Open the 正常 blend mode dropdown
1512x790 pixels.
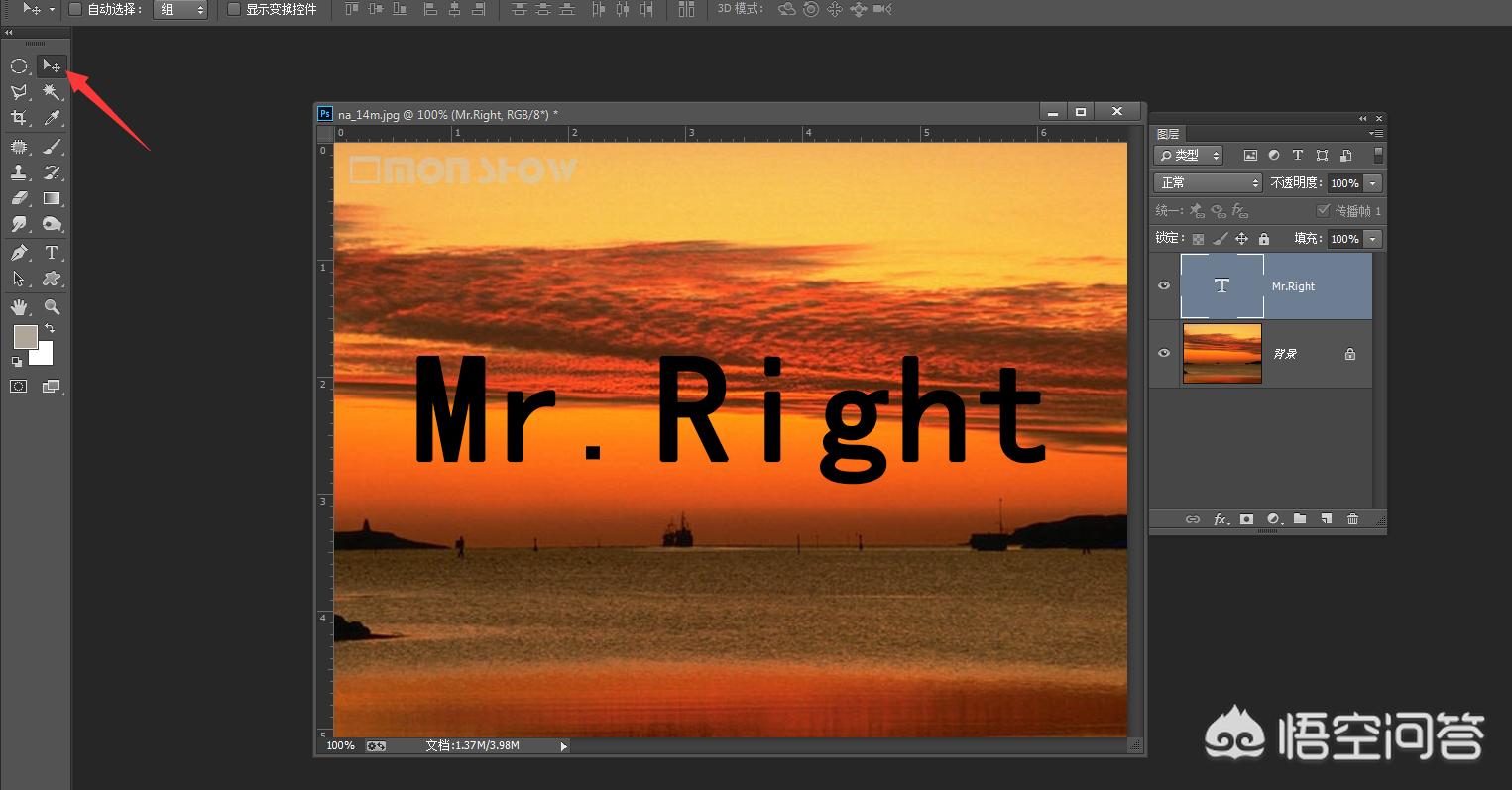(x=1208, y=183)
